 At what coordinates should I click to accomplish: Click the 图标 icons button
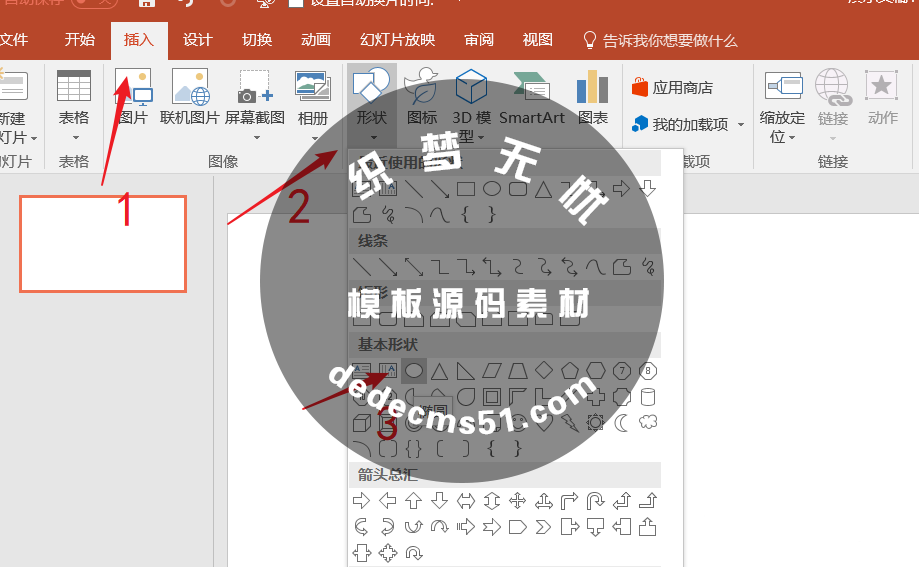pyautogui.click(x=422, y=97)
